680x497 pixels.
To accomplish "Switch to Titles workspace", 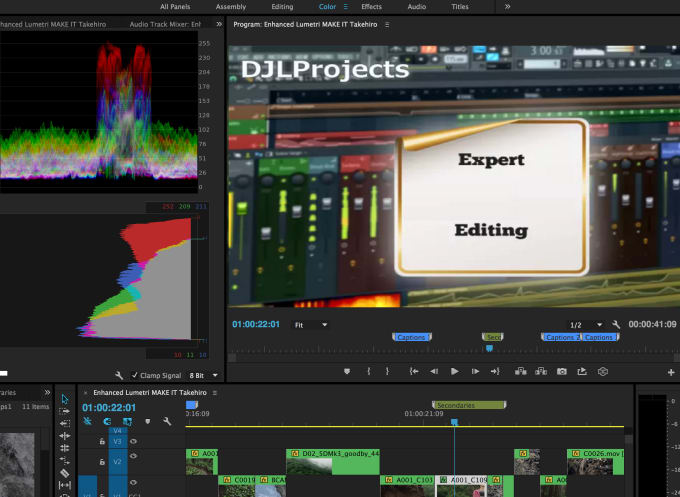I will click(460, 7).
